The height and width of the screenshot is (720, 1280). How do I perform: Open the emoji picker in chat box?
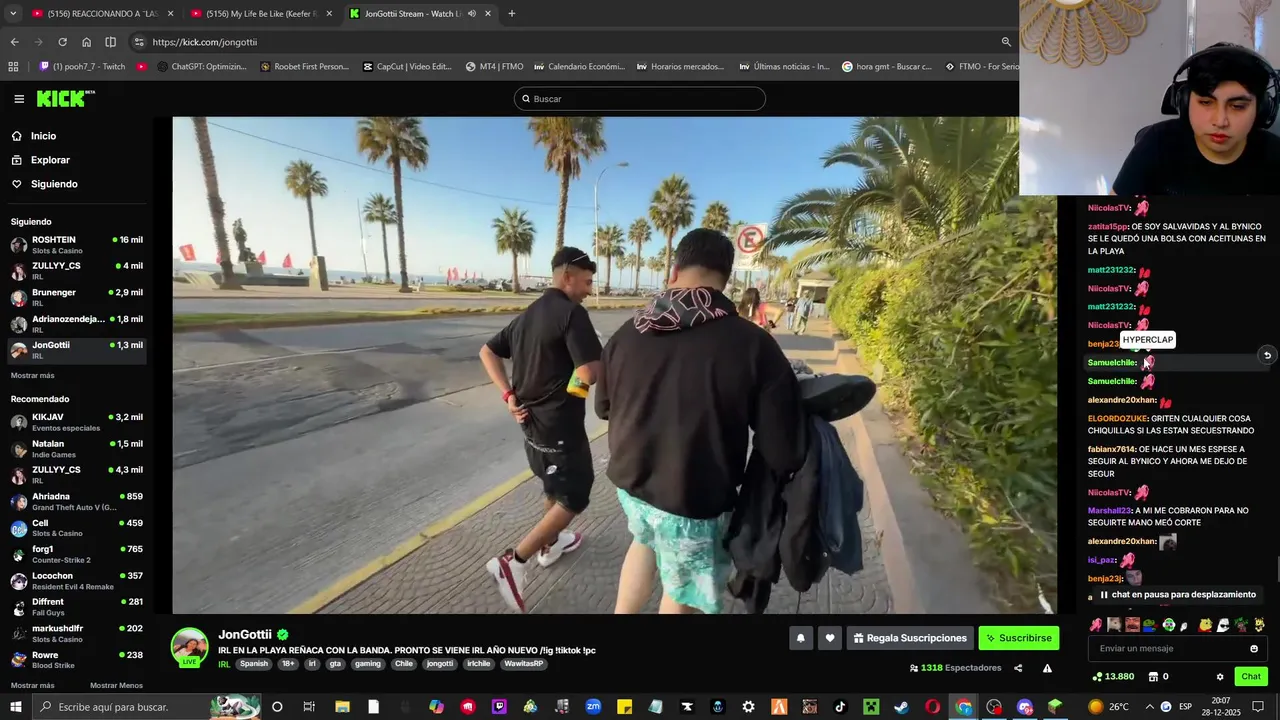1254,648
